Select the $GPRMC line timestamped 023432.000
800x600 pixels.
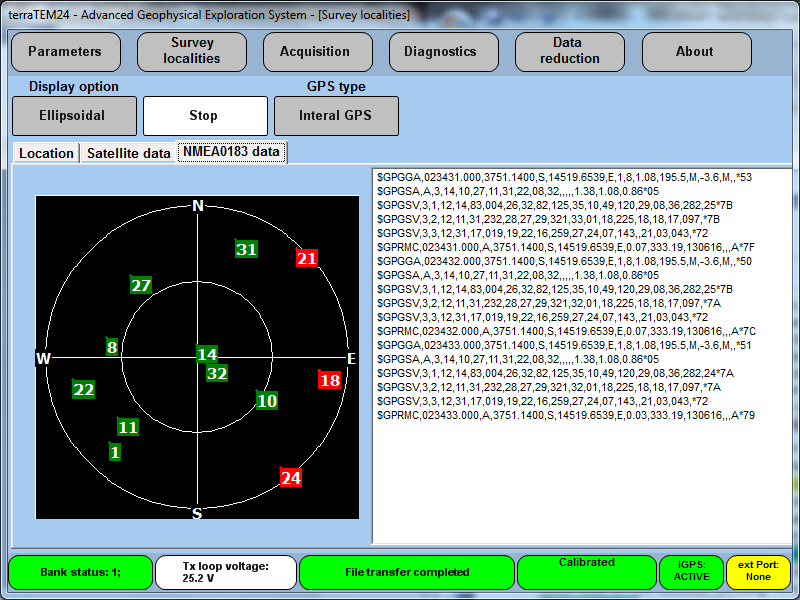566,331
